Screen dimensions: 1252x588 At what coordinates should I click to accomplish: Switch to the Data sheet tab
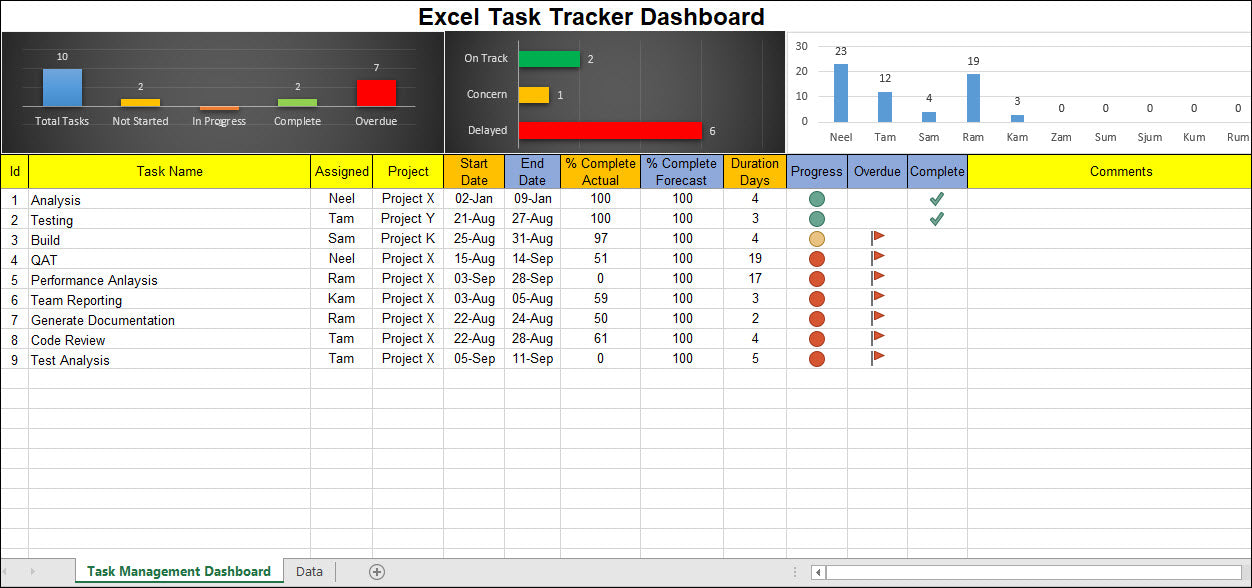[x=309, y=571]
